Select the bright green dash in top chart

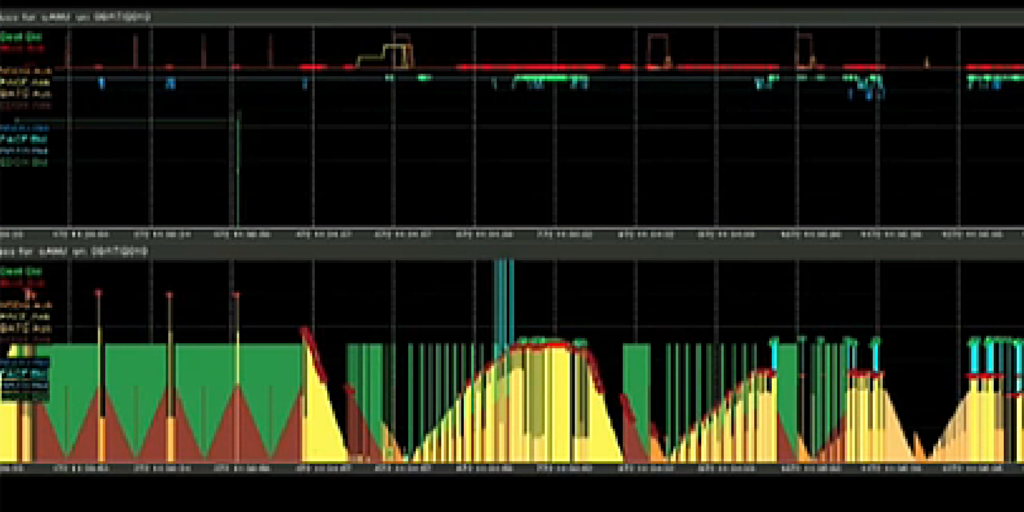pyautogui.click(x=423, y=76)
